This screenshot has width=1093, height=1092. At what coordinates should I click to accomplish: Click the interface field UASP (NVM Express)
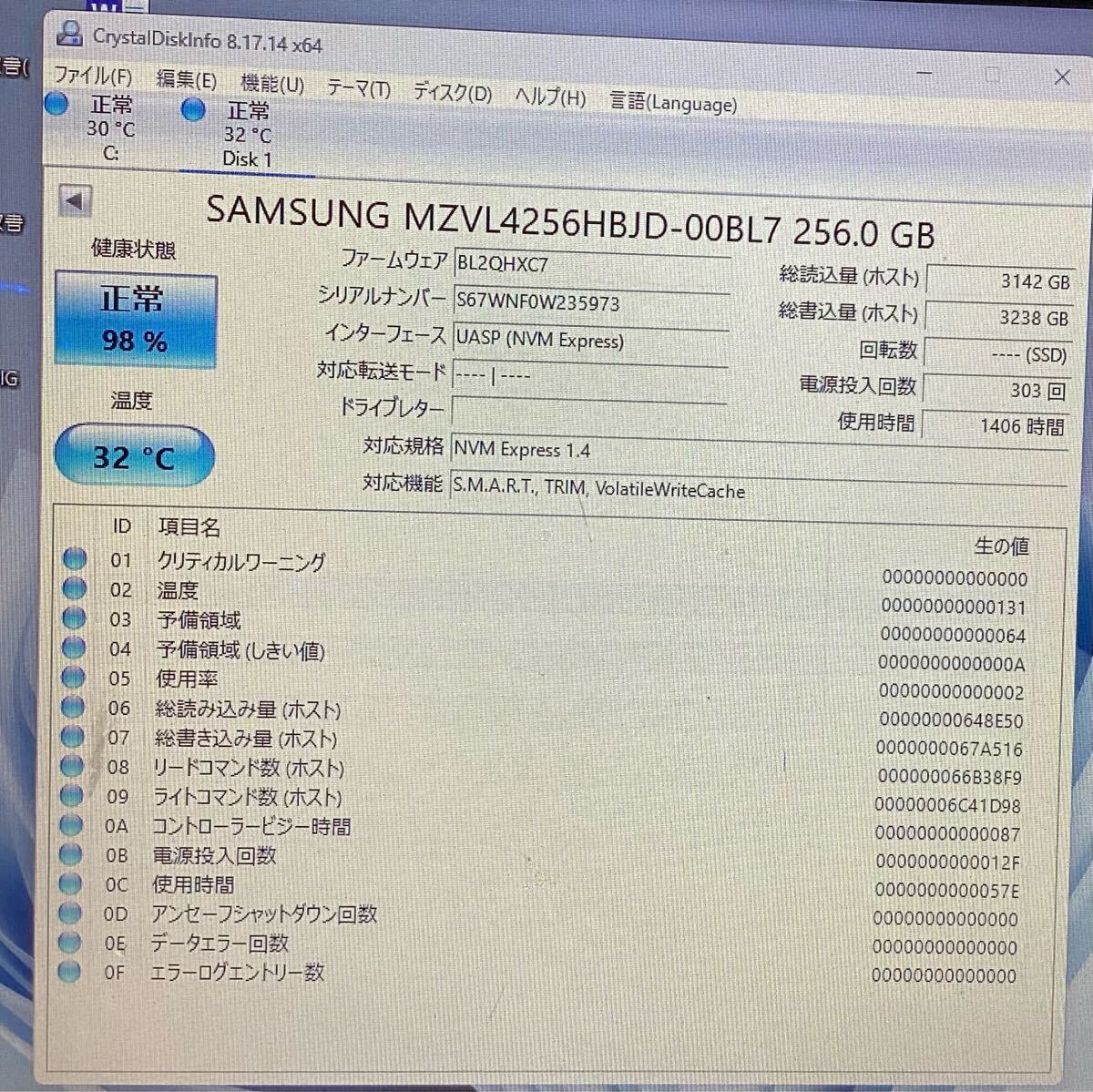(591, 339)
